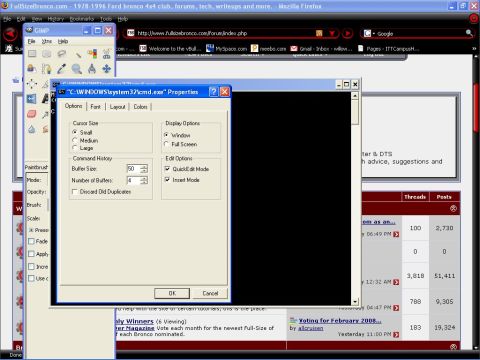Click OK in Properties dialog
480x360 pixels.
172,293
